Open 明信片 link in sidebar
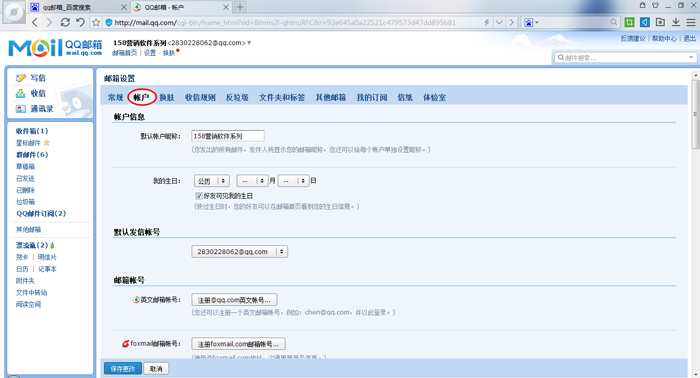Viewport: 700px width, 378px height. (x=47, y=257)
